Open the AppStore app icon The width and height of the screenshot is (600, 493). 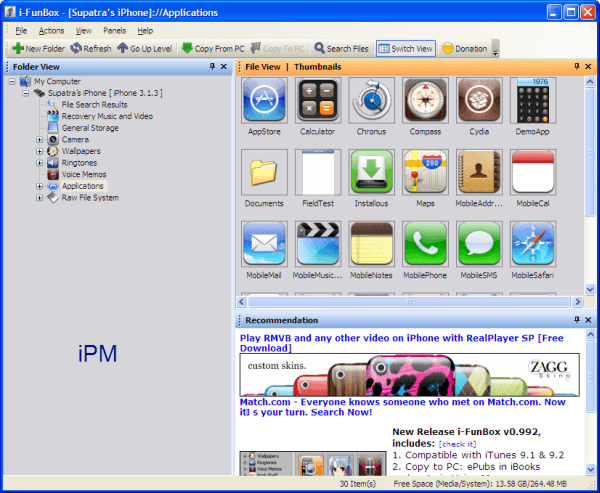[x=264, y=100]
